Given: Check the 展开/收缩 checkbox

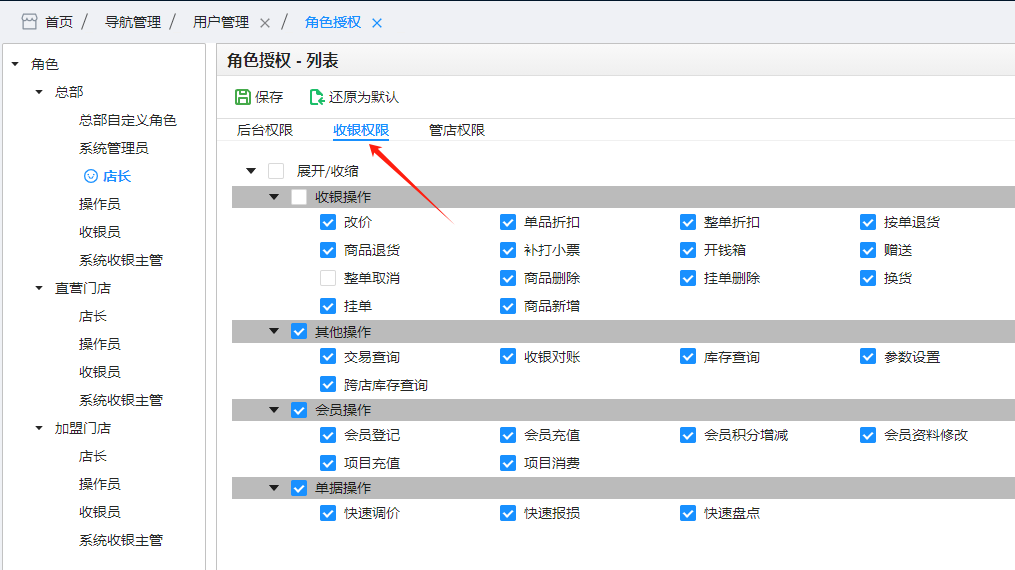Looking at the screenshot, I should tap(276, 171).
